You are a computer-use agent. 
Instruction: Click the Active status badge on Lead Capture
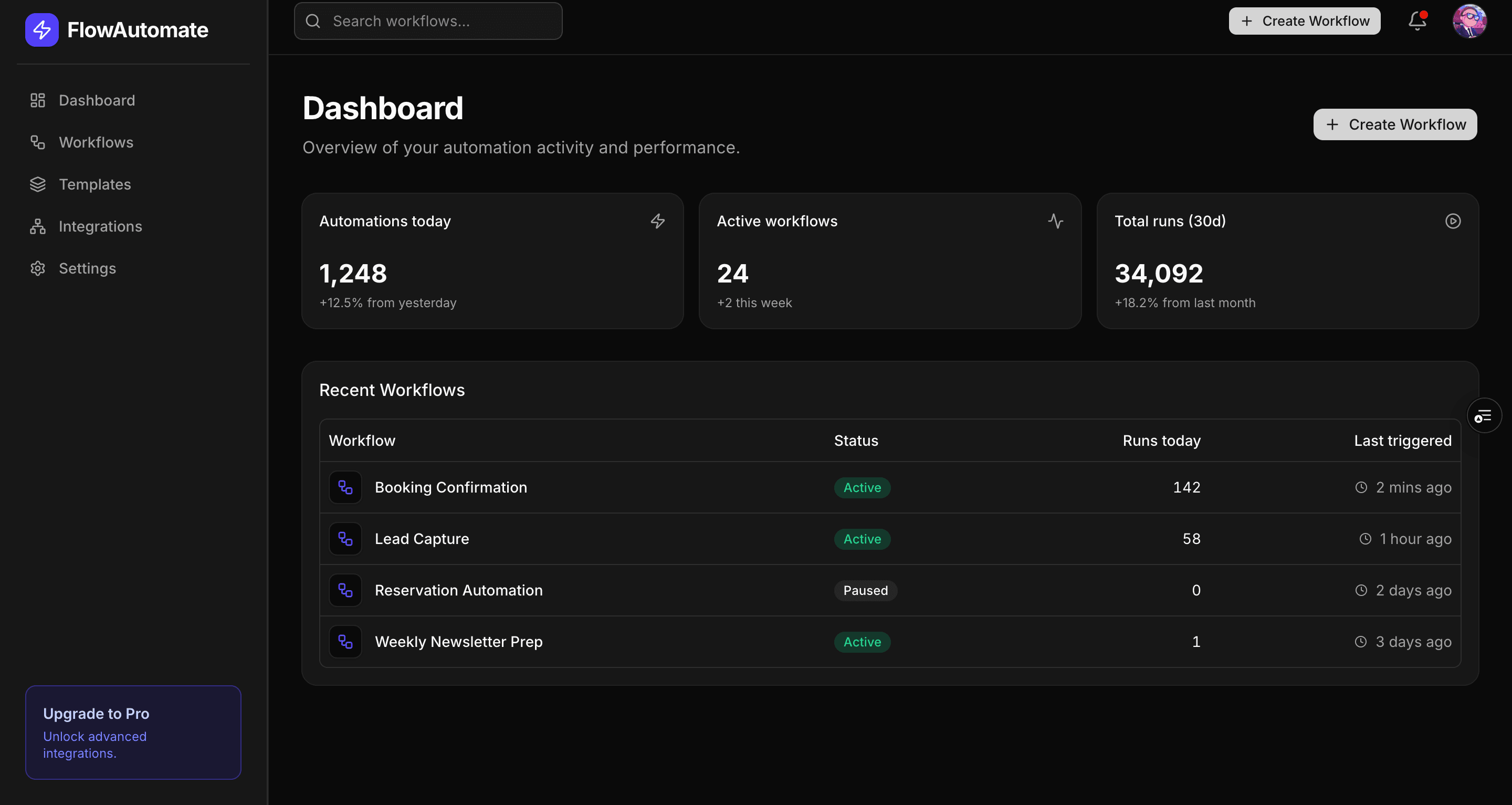(862, 539)
